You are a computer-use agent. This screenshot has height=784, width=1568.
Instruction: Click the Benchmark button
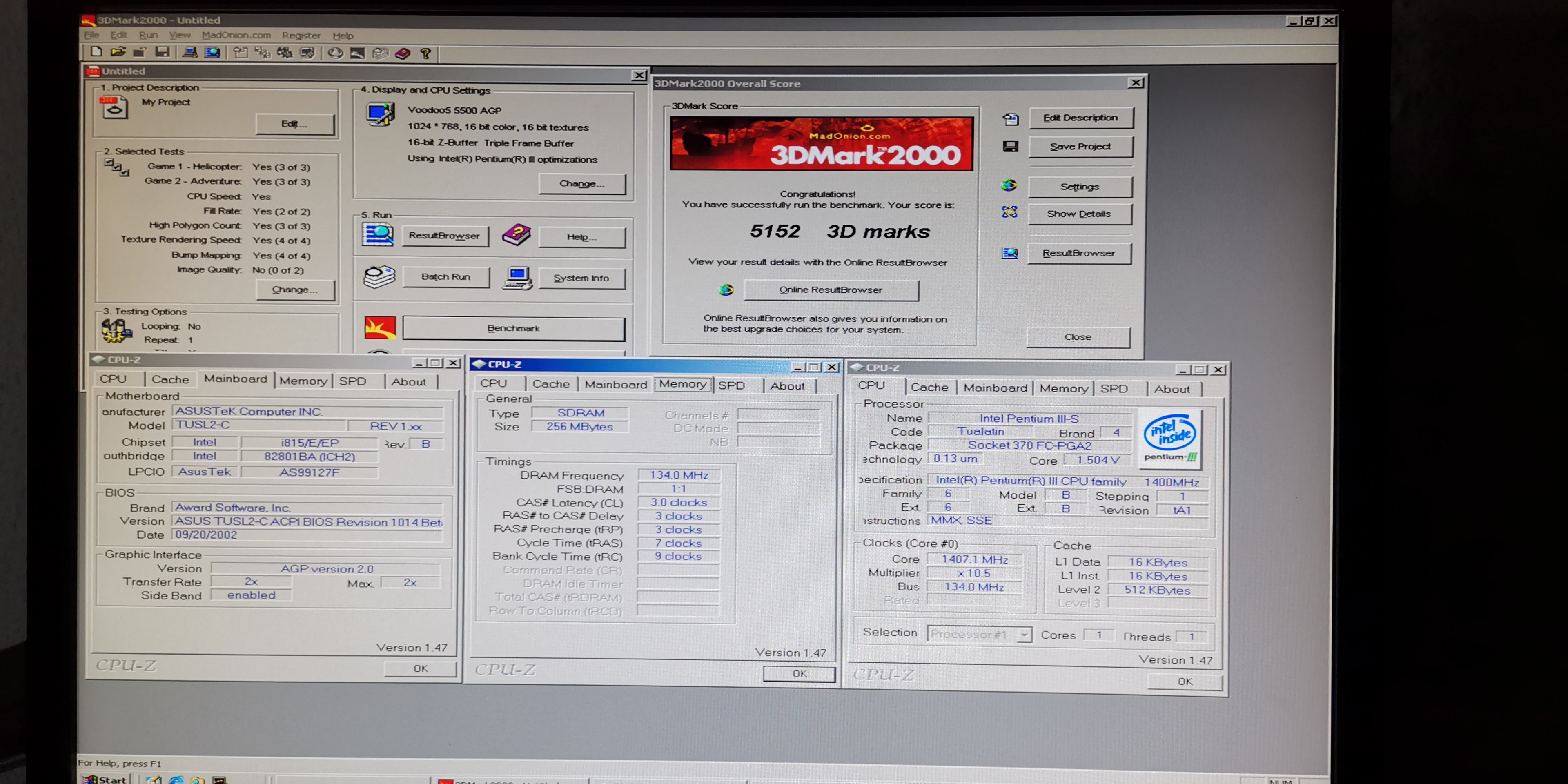513,328
